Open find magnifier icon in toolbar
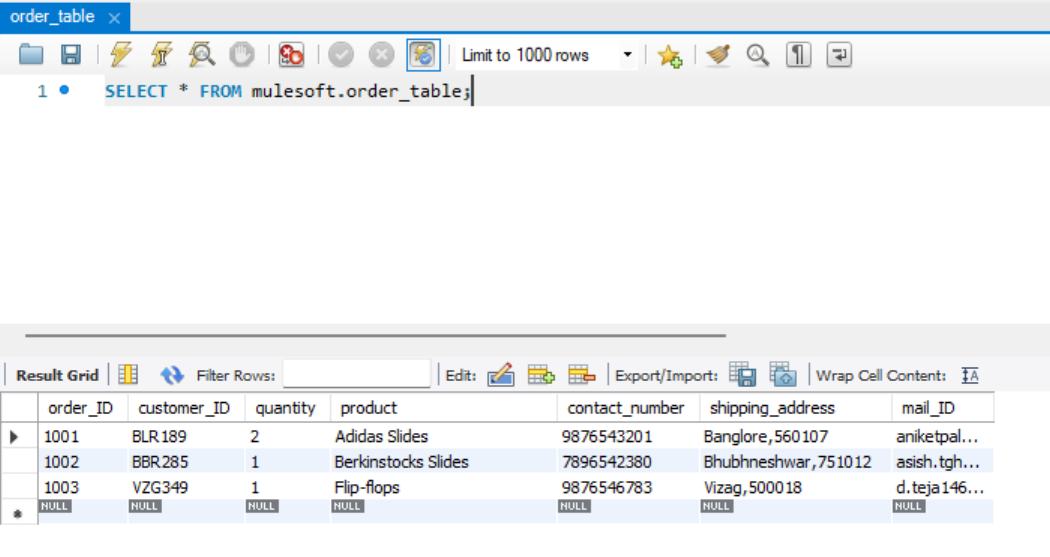Screen dimensions: 1050x557 757,55
